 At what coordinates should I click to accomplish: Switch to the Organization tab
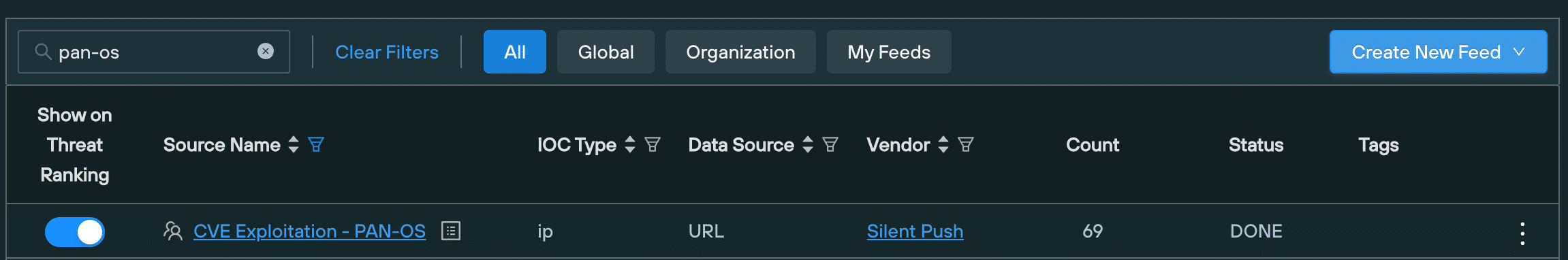pyautogui.click(x=740, y=52)
